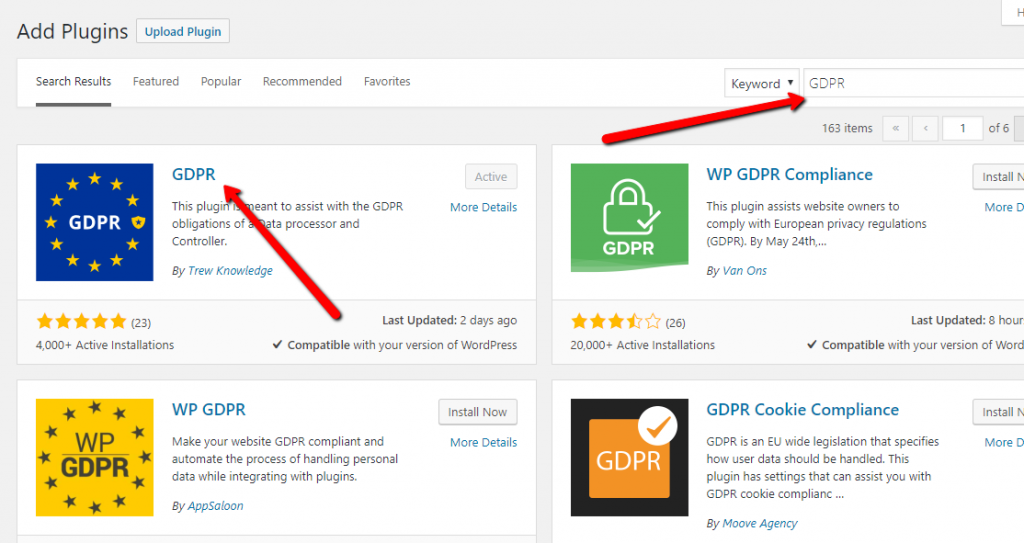Switch to the Search Results tab

coord(73,82)
